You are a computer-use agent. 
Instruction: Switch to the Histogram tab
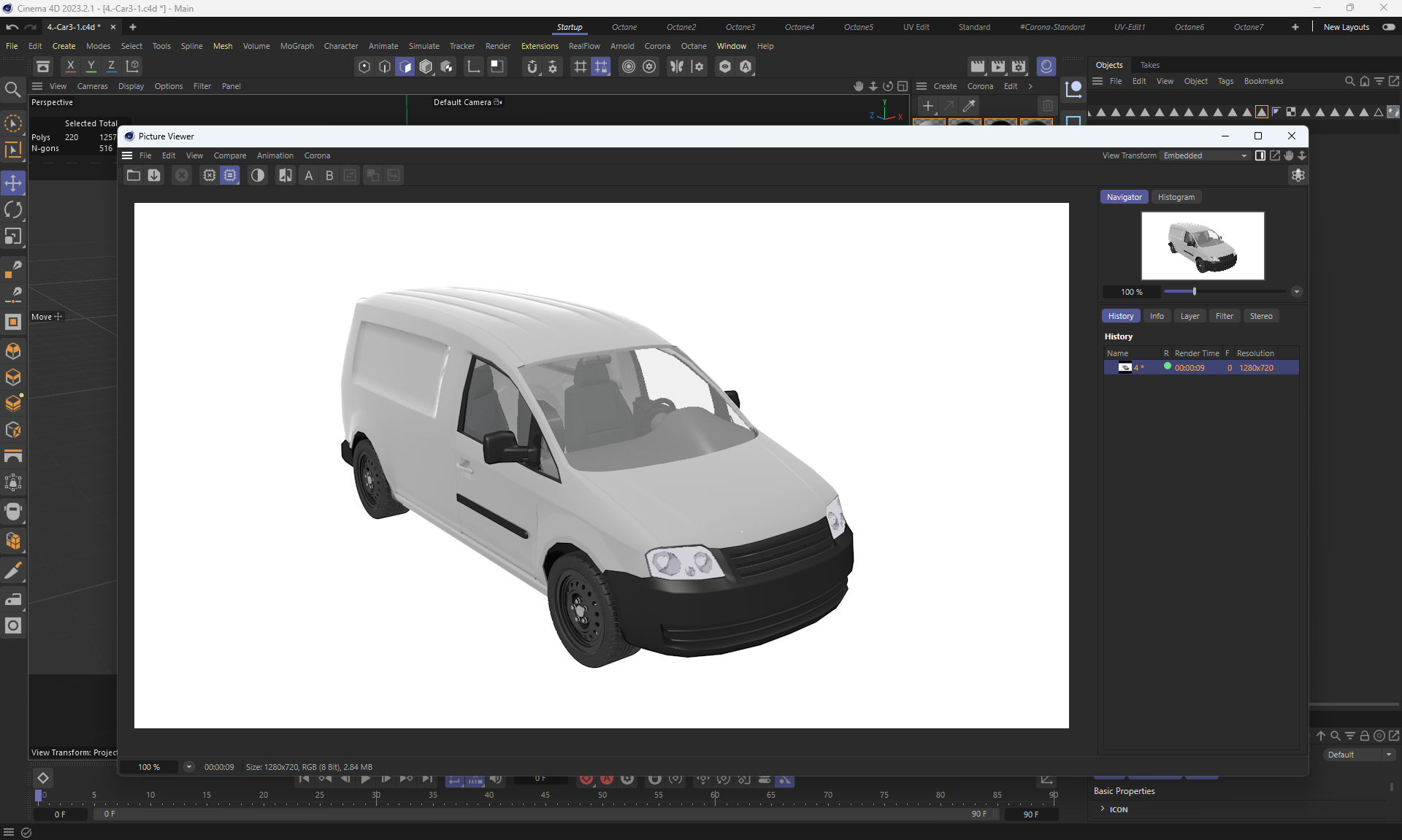click(x=1176, y=197)
